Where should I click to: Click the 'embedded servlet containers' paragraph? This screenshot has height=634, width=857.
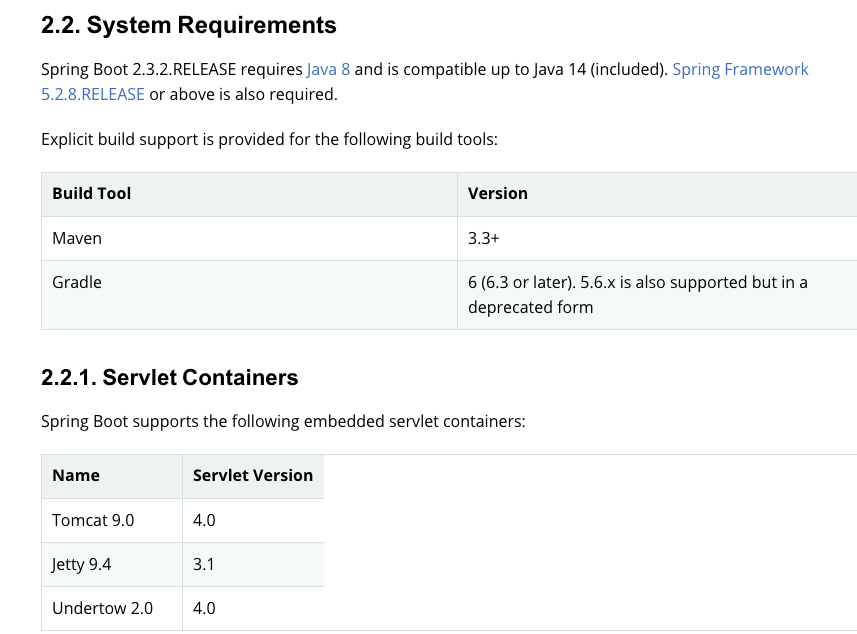coord(283,421)
